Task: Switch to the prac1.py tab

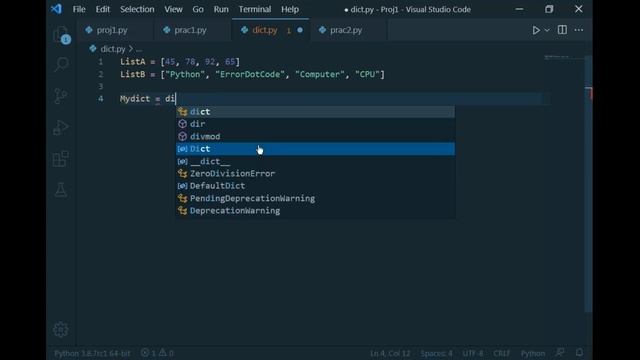Action: tap(192, 30)
